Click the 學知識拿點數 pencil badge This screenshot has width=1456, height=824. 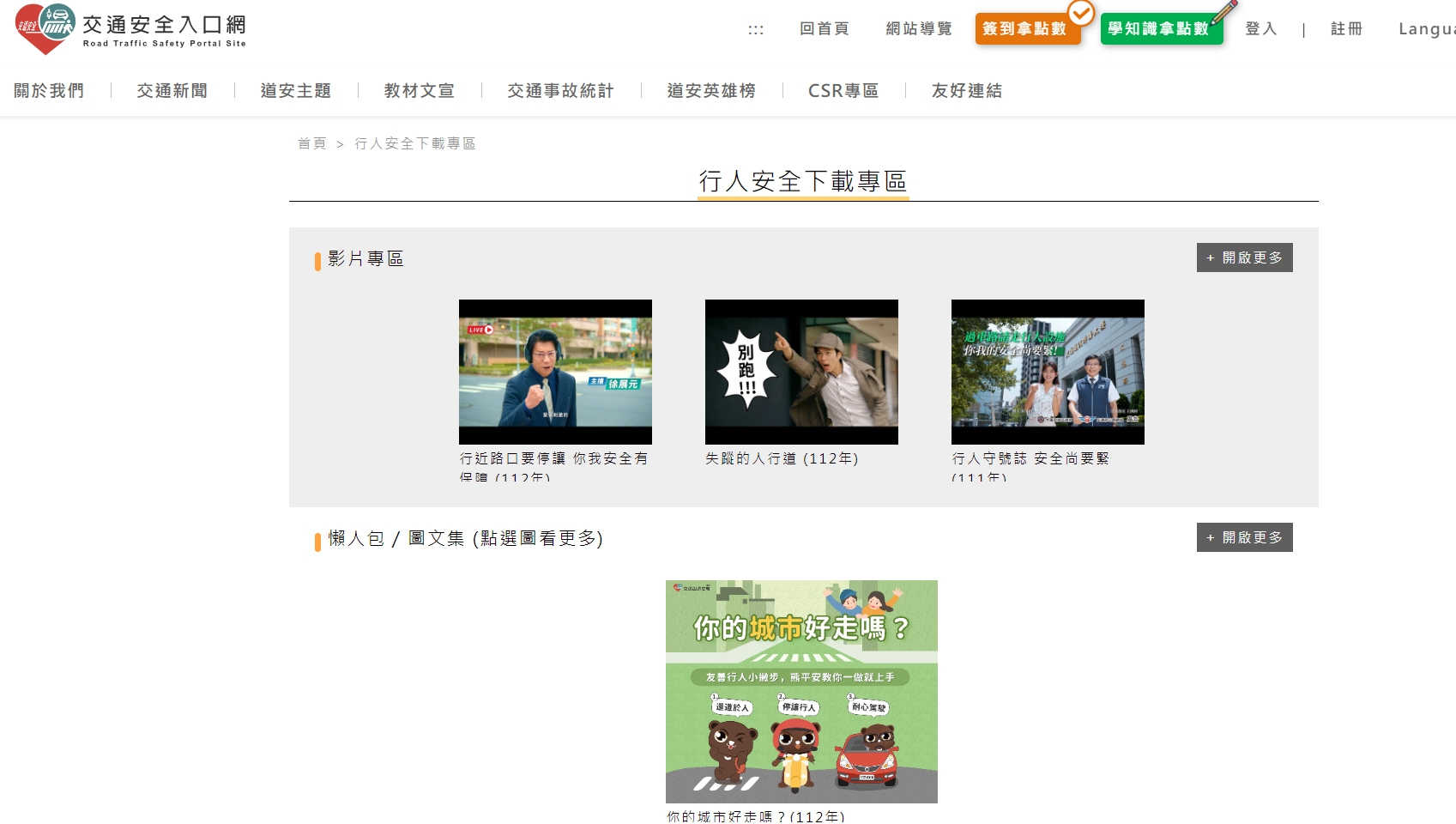(1160, 29)
